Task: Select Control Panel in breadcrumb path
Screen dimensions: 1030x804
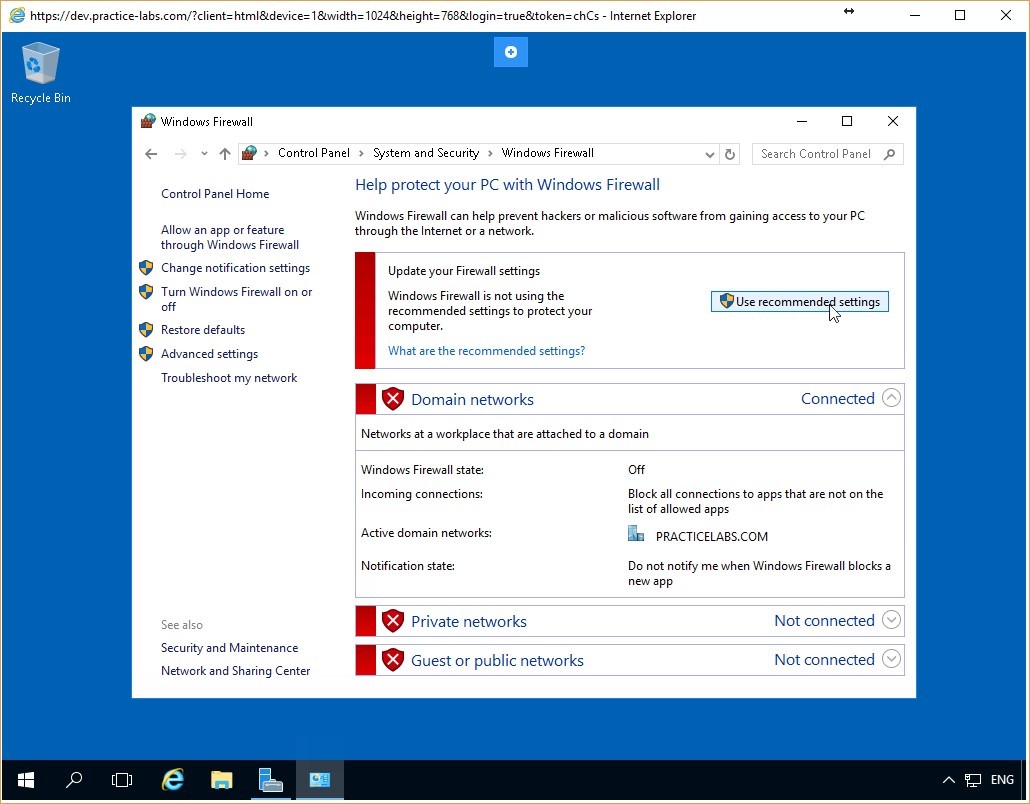Action: point(314,153)
